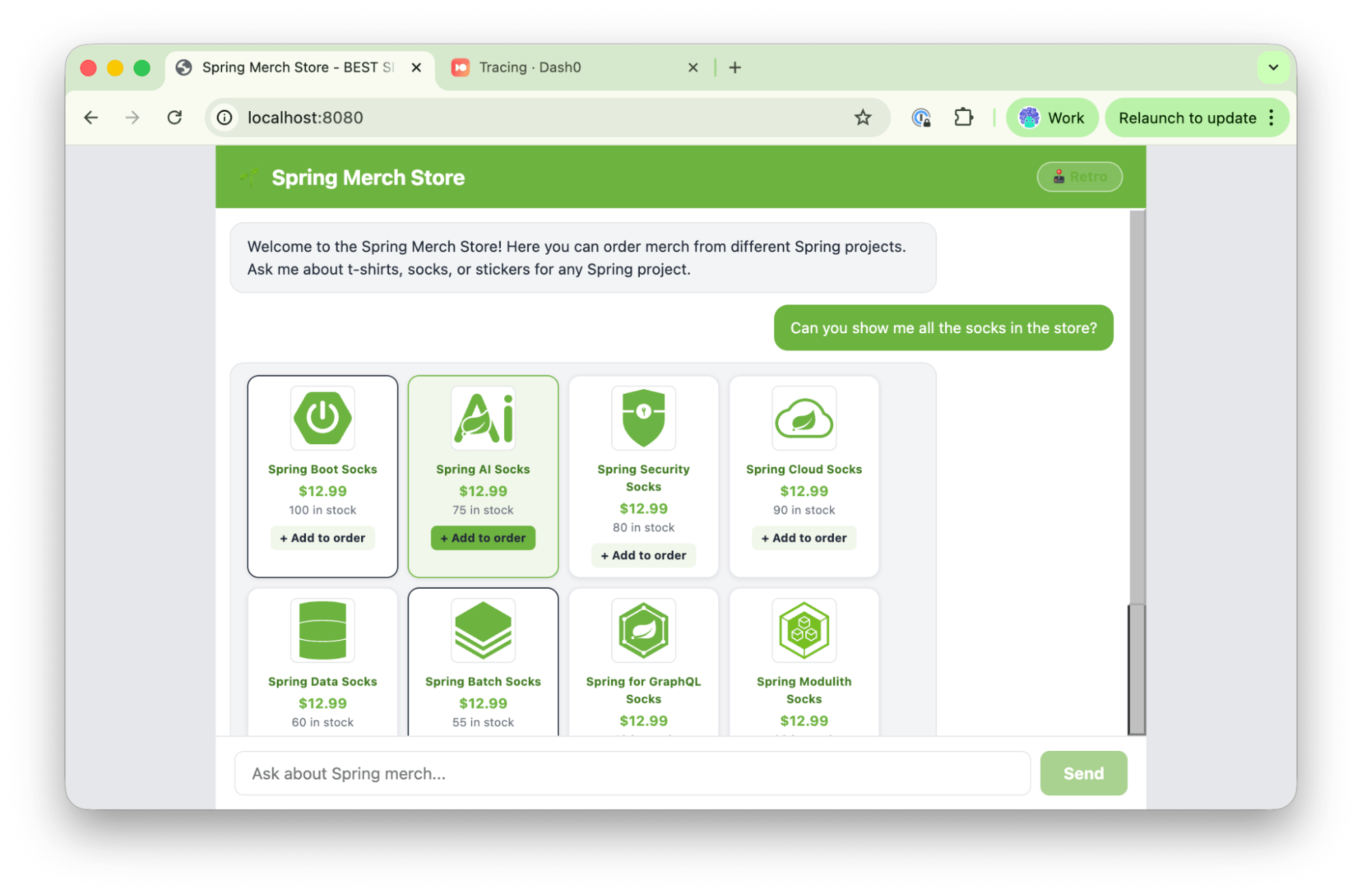Click the Spring for GraphQL Socks icon

643,630
